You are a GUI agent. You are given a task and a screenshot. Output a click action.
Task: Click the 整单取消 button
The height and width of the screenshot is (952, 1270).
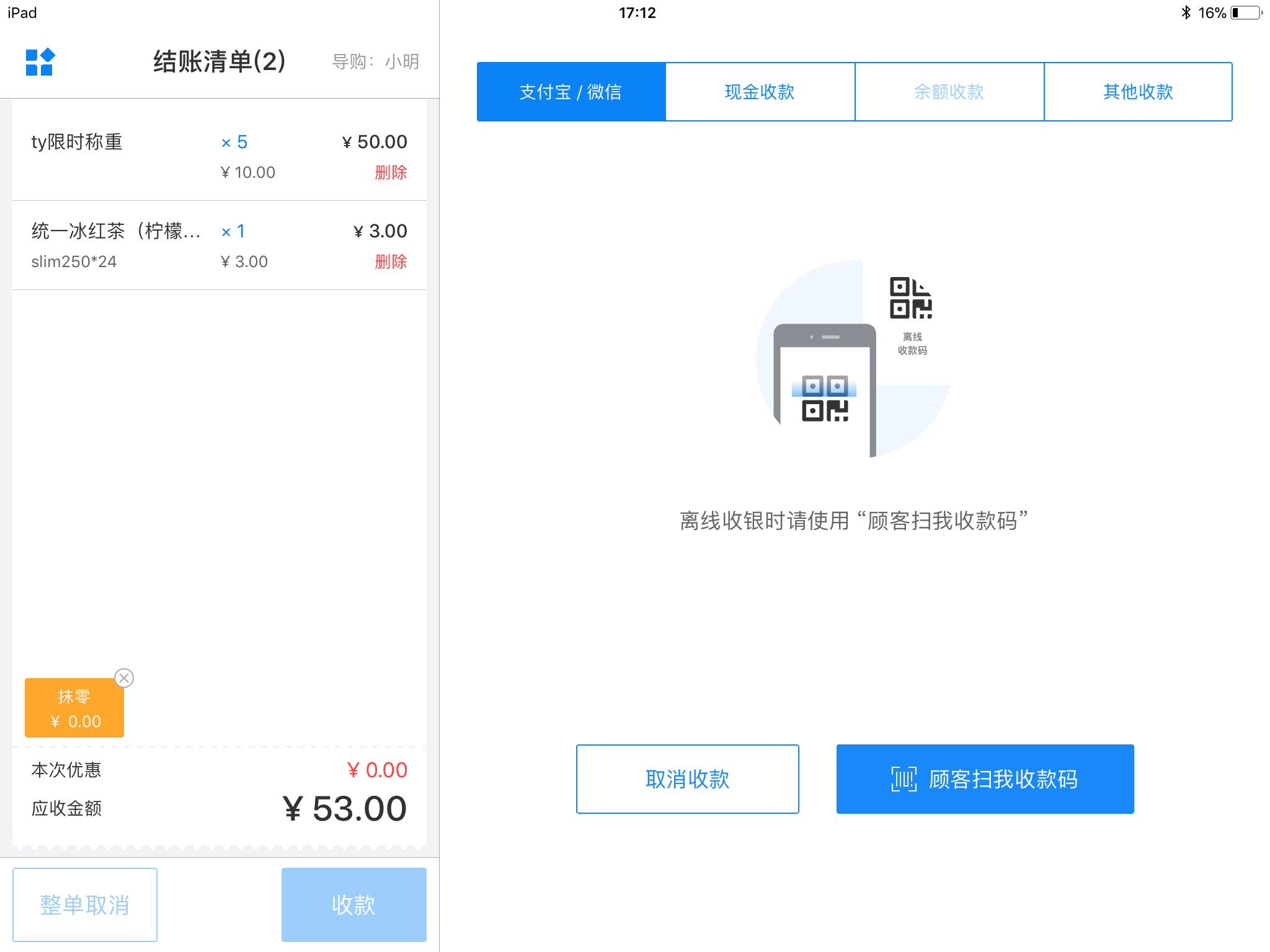coord(85,905)
